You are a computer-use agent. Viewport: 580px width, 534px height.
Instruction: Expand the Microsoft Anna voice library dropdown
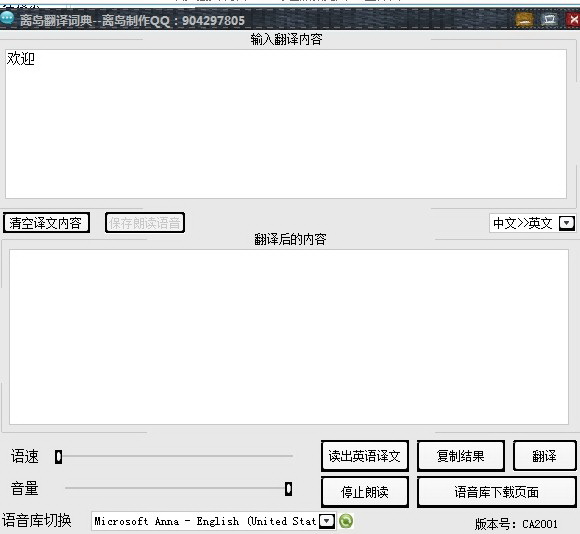327,521
